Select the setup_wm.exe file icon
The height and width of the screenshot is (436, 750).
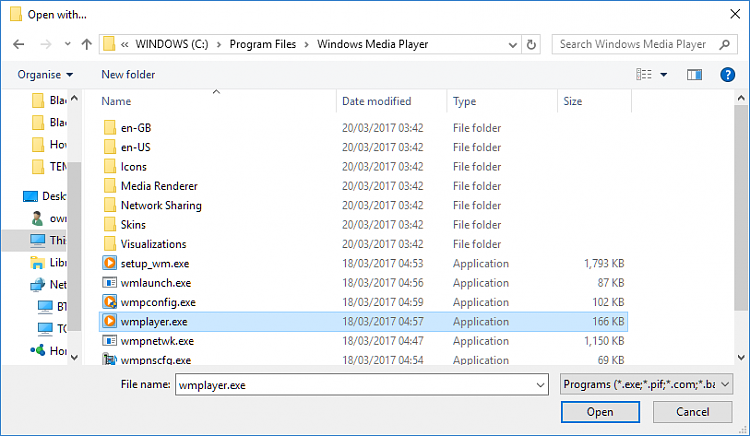pos(109,264)
